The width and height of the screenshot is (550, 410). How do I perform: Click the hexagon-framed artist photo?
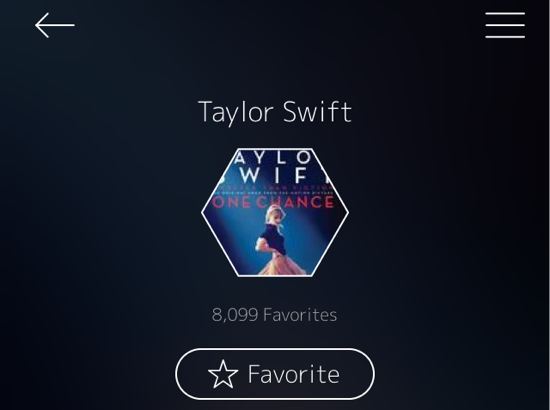tap(275, 213)
